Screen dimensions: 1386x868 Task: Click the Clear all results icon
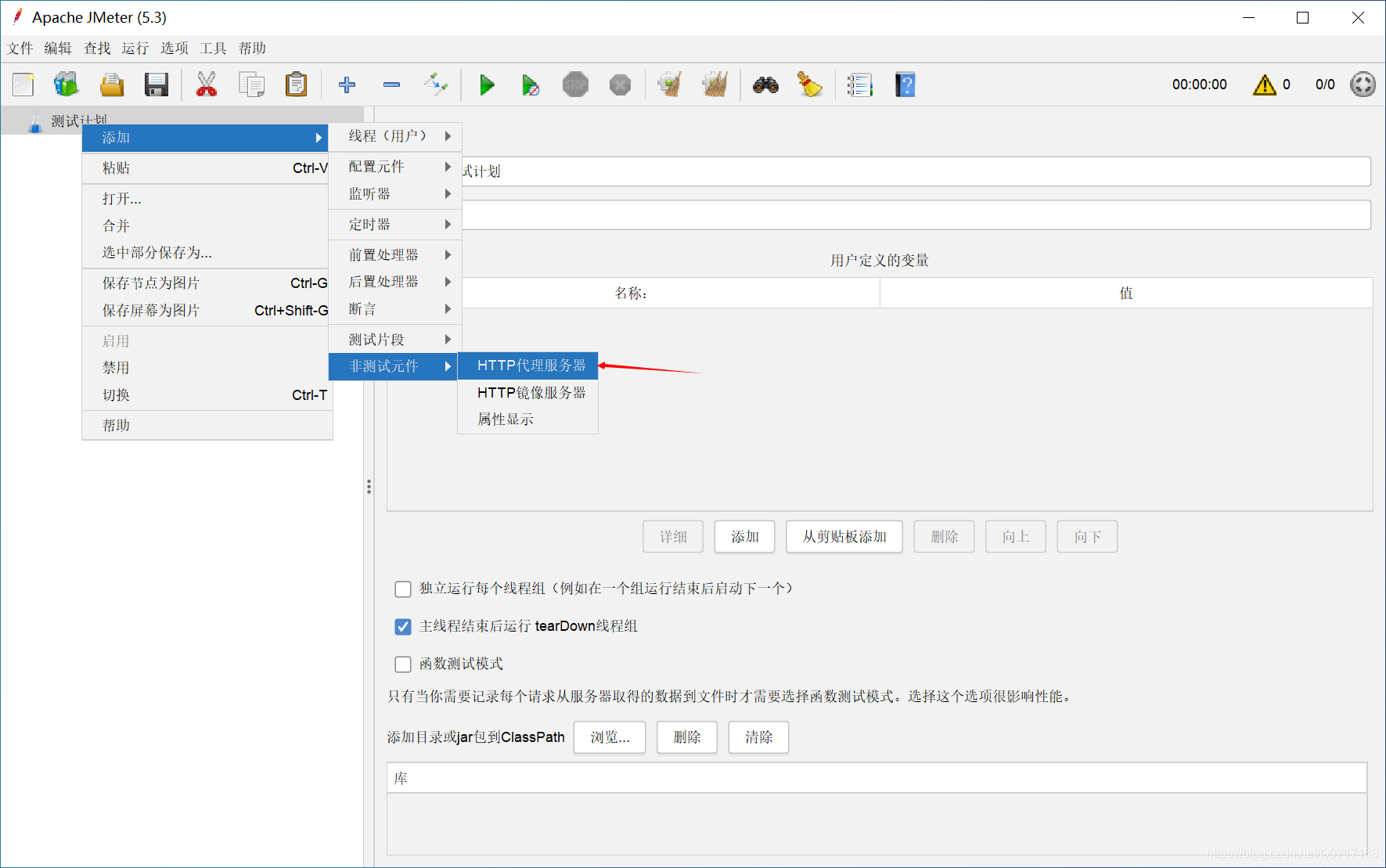click(715, 85)
